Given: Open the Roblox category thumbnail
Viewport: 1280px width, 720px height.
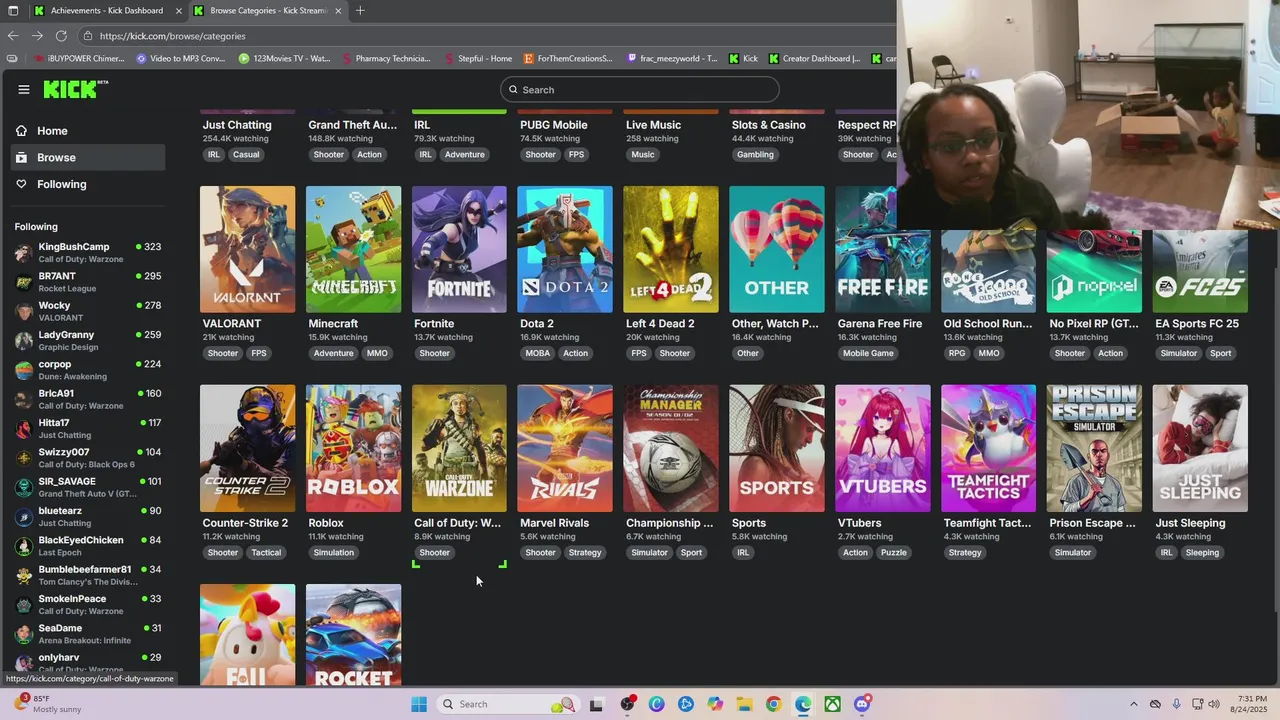Looking at the screenshot, I should [x=353, y=448].
